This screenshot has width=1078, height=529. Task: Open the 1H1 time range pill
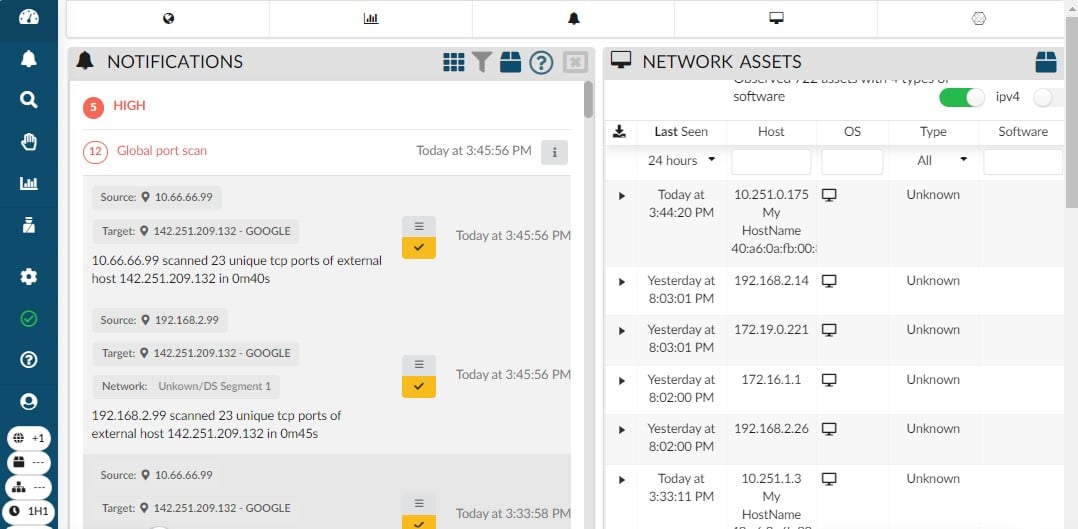tap(29, 511)
